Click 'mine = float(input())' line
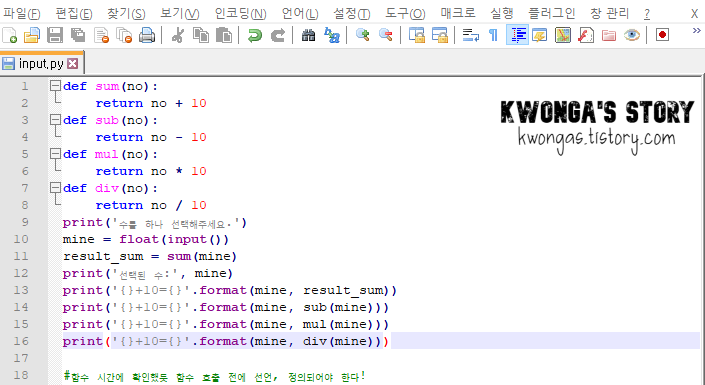Viewport: 705px width, 385px height. point(146,239)
